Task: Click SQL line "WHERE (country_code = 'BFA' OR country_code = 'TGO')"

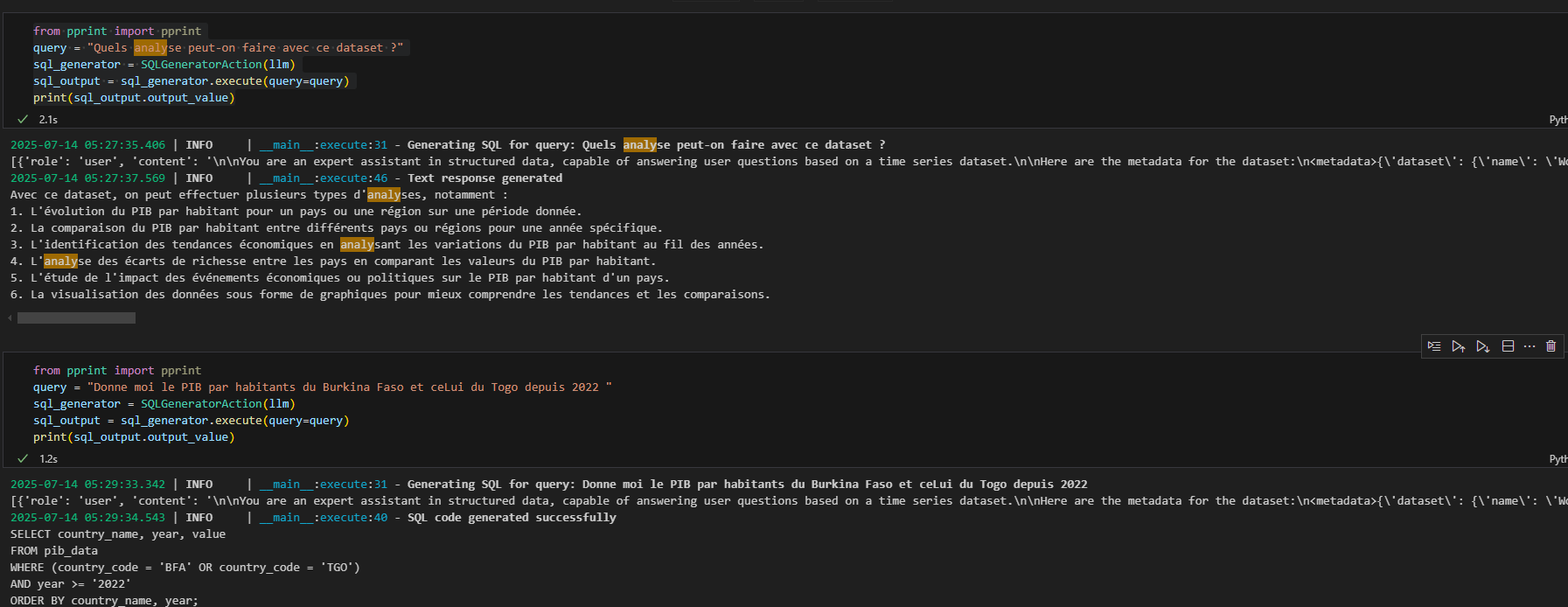Action: coord(185,568)
